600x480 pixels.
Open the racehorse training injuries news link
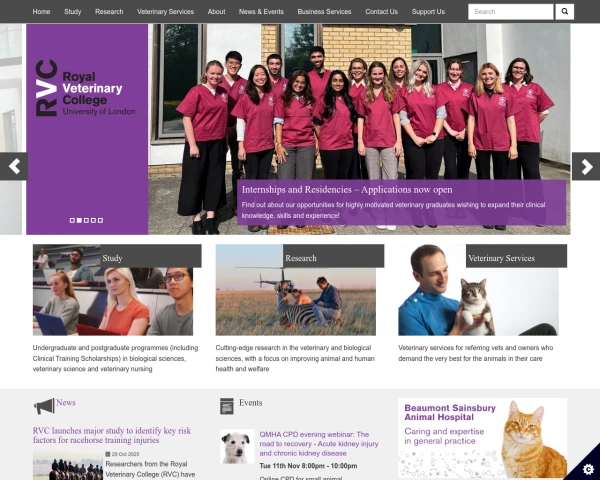(112, 435)
